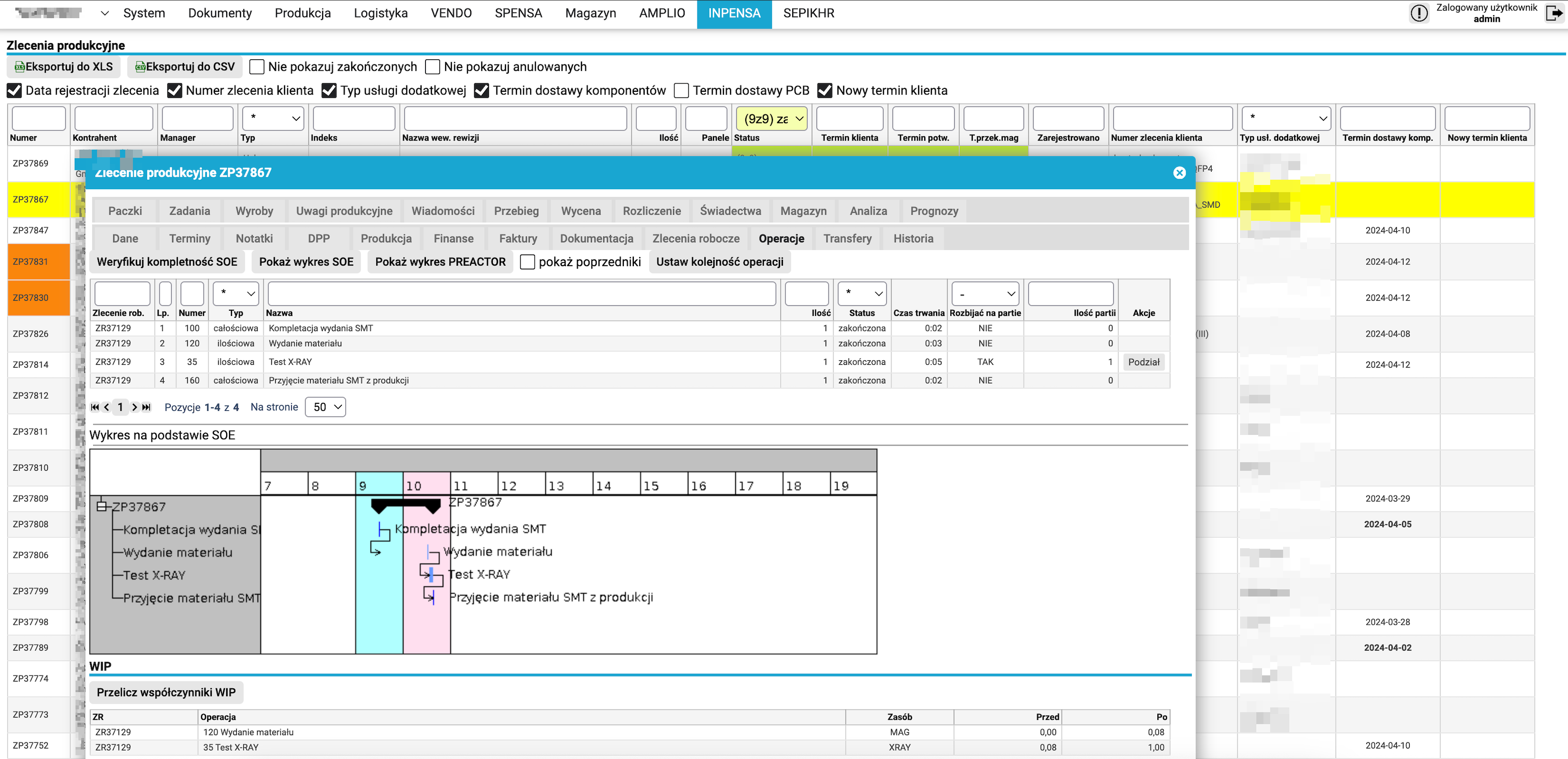Image resolution: width=1568 pixels, height=759 pixels.
Task: Click Weryfikuj kompletność SOE button
Action: 167,262
